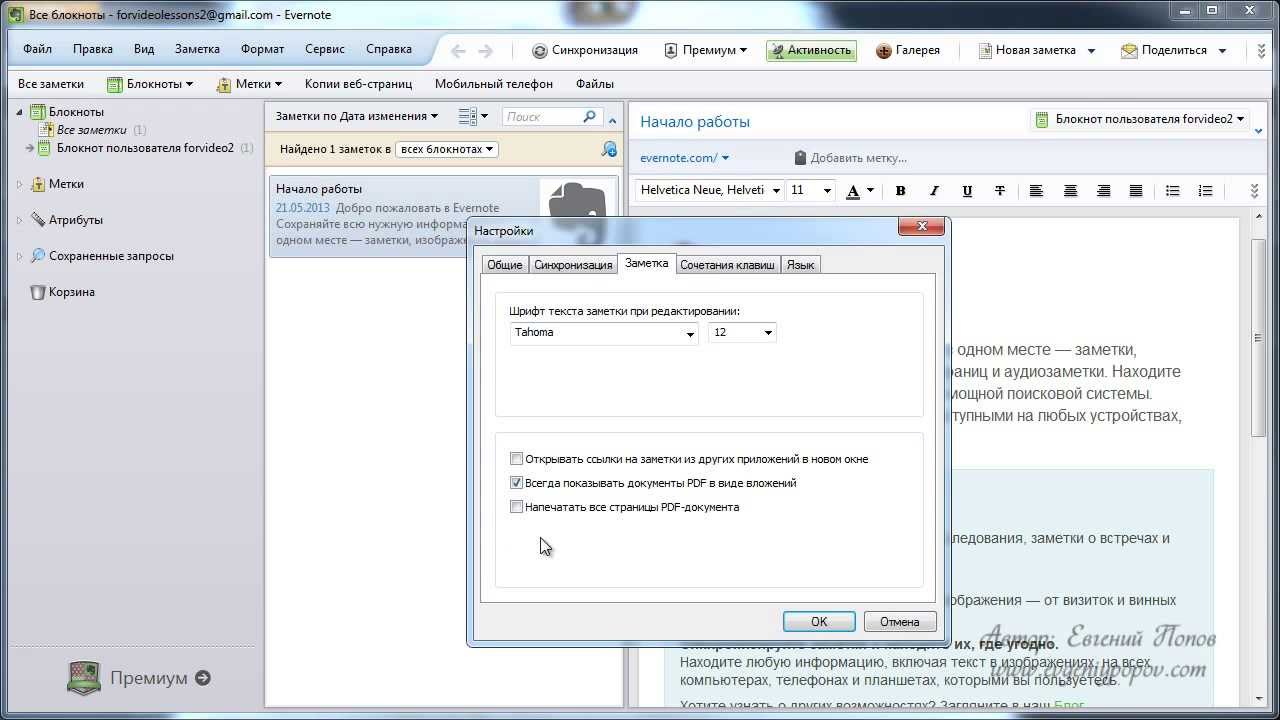Click in the notes Search (Поиск) field

[x=541, y=117]
